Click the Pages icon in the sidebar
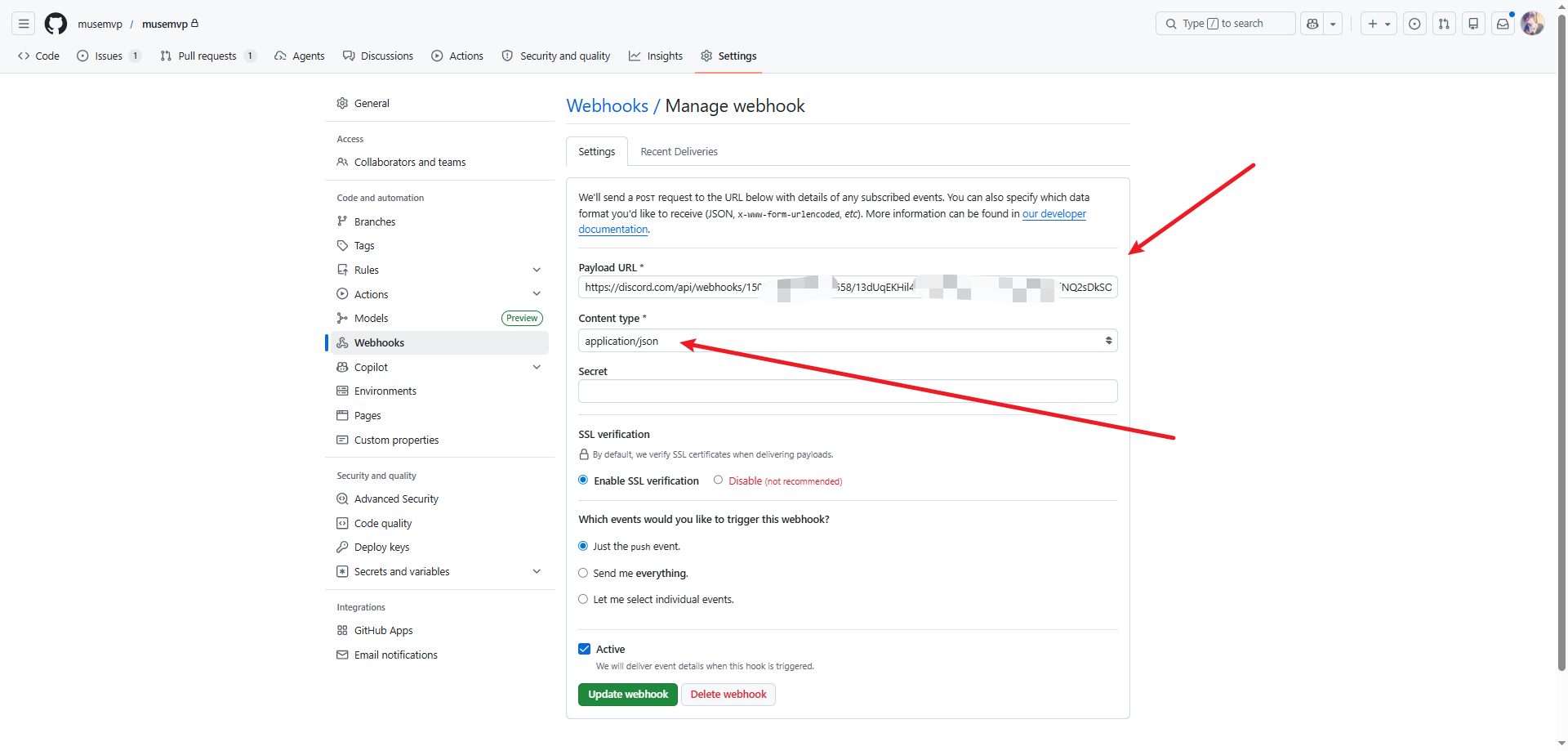 tap(342, 416)
